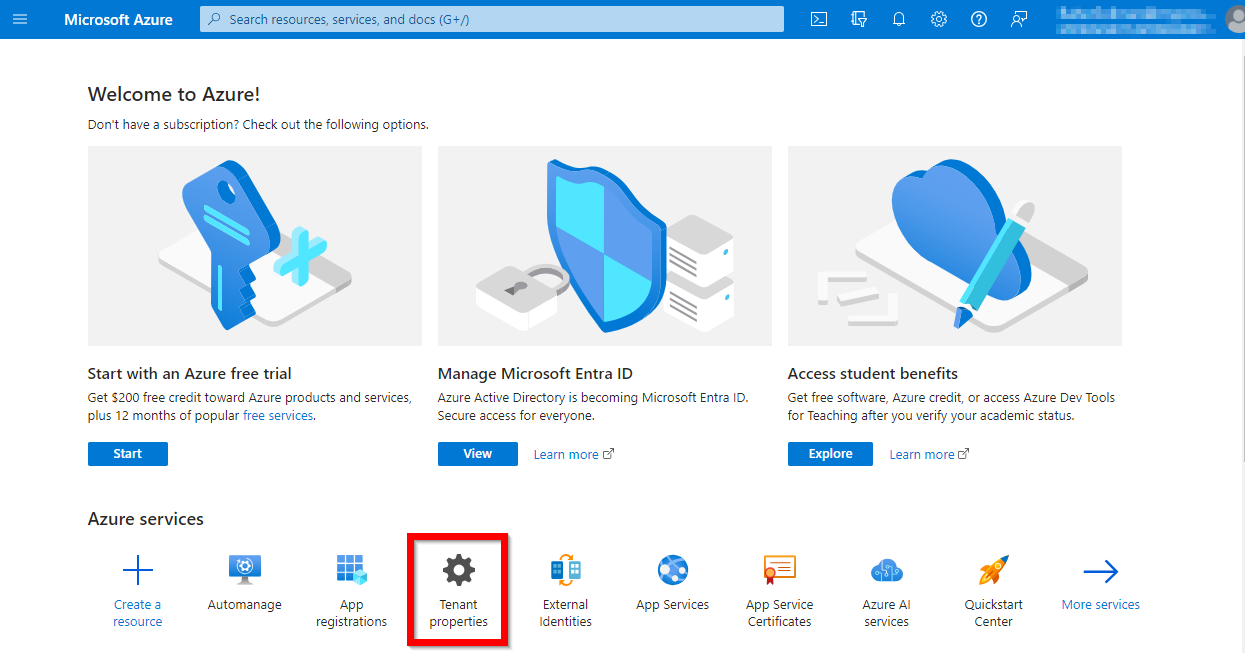Click the student benefits cloud illustration
Viewport: 1245px width, 653px height.
[x=955, y=246]
